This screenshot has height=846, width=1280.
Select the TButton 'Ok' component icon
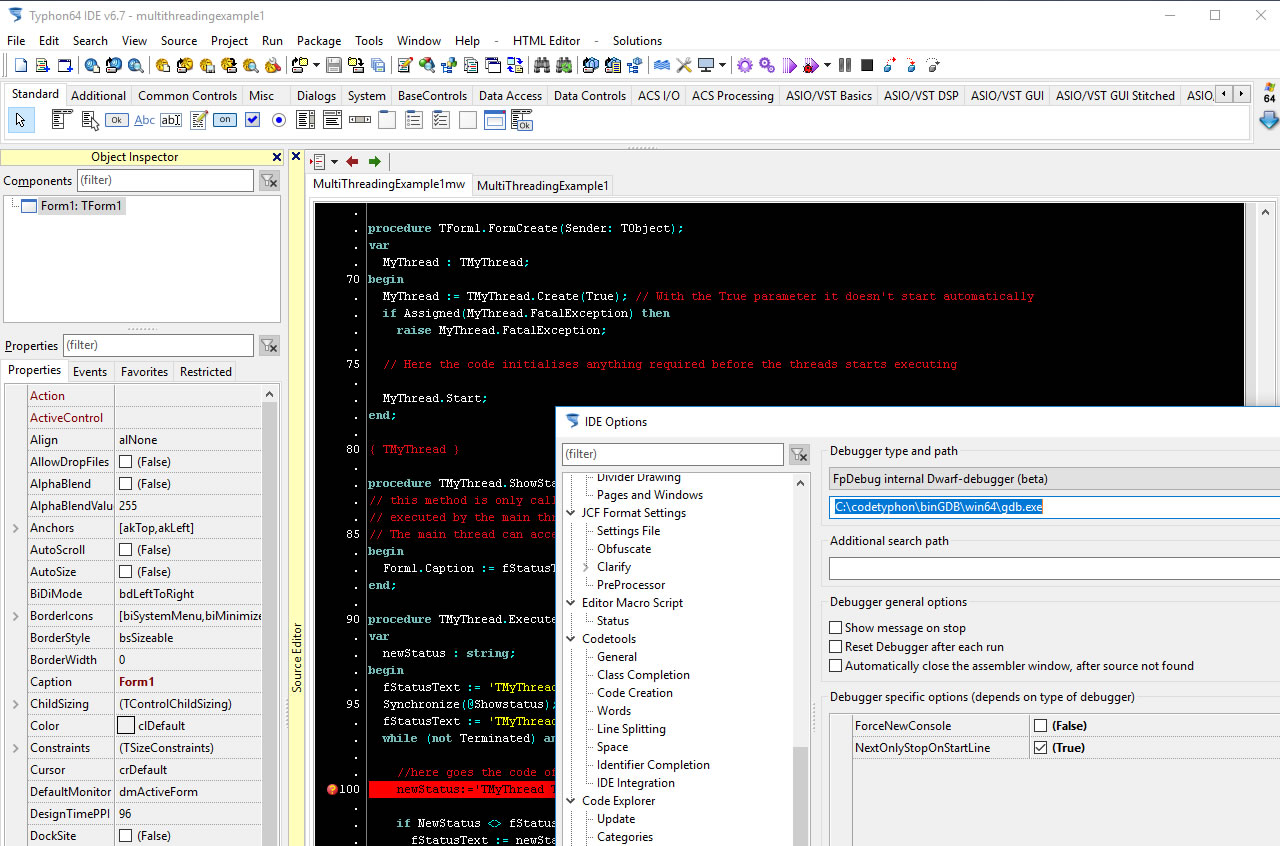coord(117,120)
